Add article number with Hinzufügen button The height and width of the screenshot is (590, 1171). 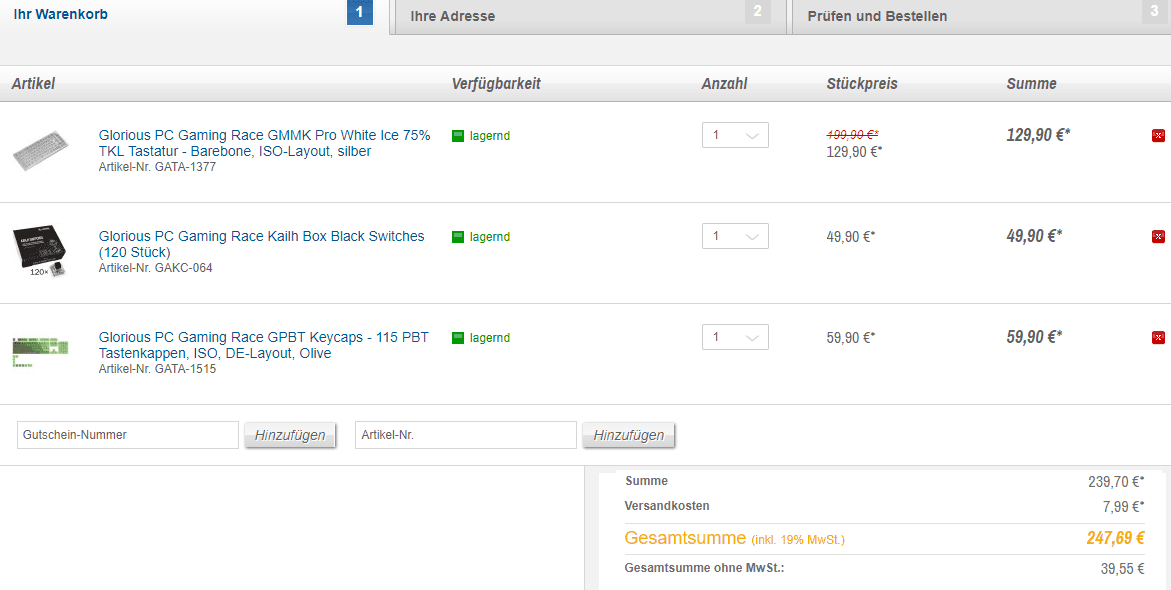pyautogui.click(x=628, y=435)
